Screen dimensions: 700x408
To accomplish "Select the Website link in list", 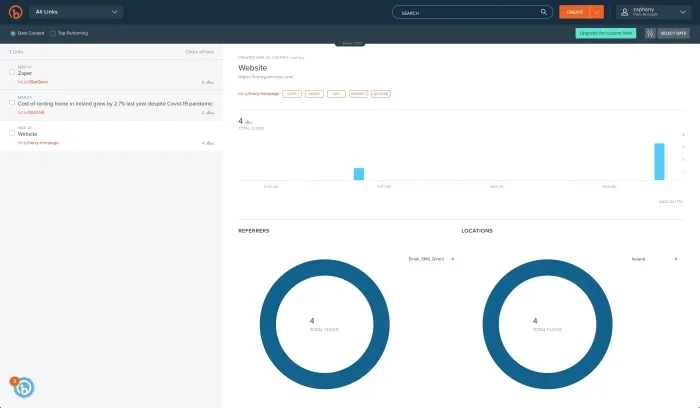I will [x=111, y=135].
